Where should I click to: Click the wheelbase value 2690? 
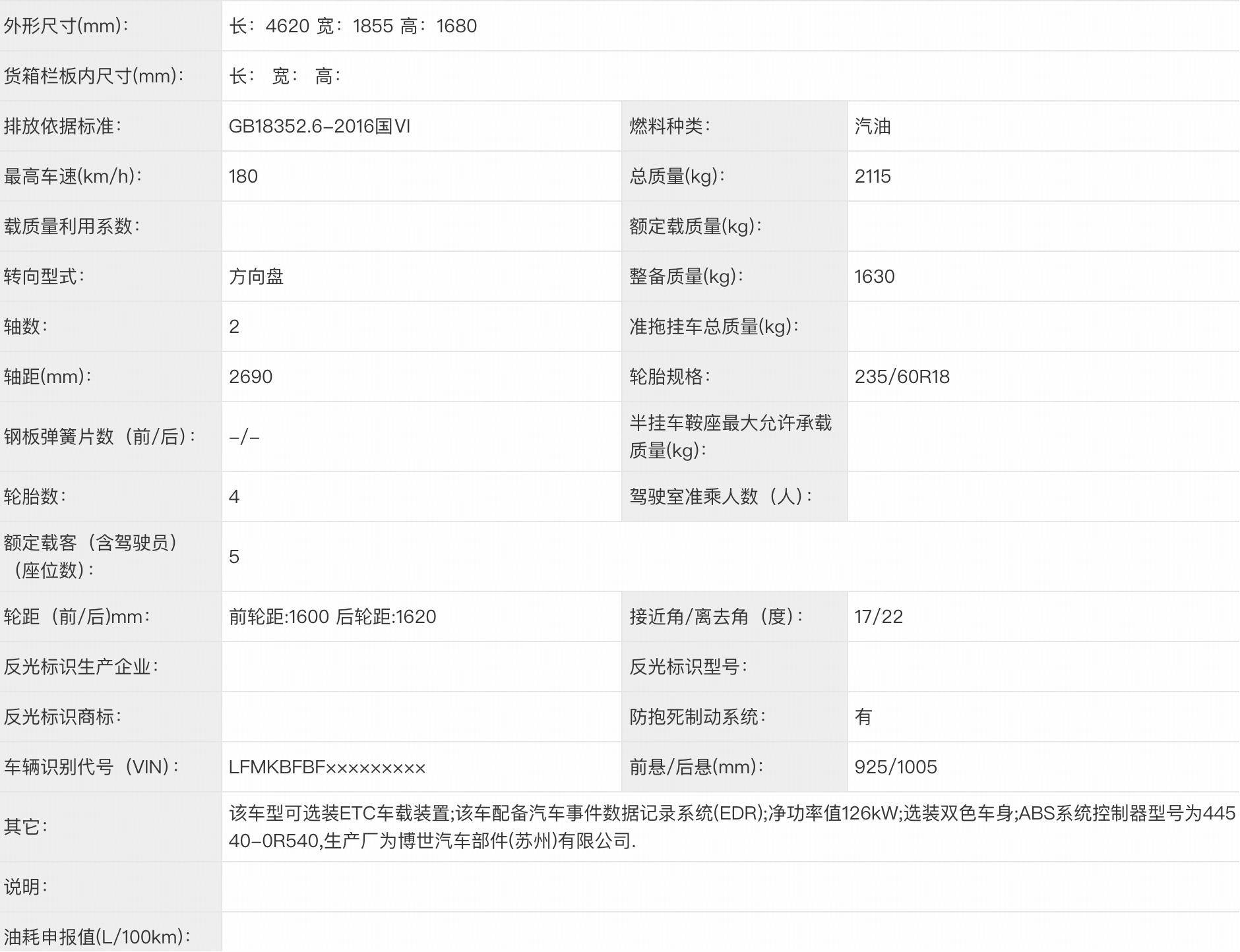coord(251,376)
